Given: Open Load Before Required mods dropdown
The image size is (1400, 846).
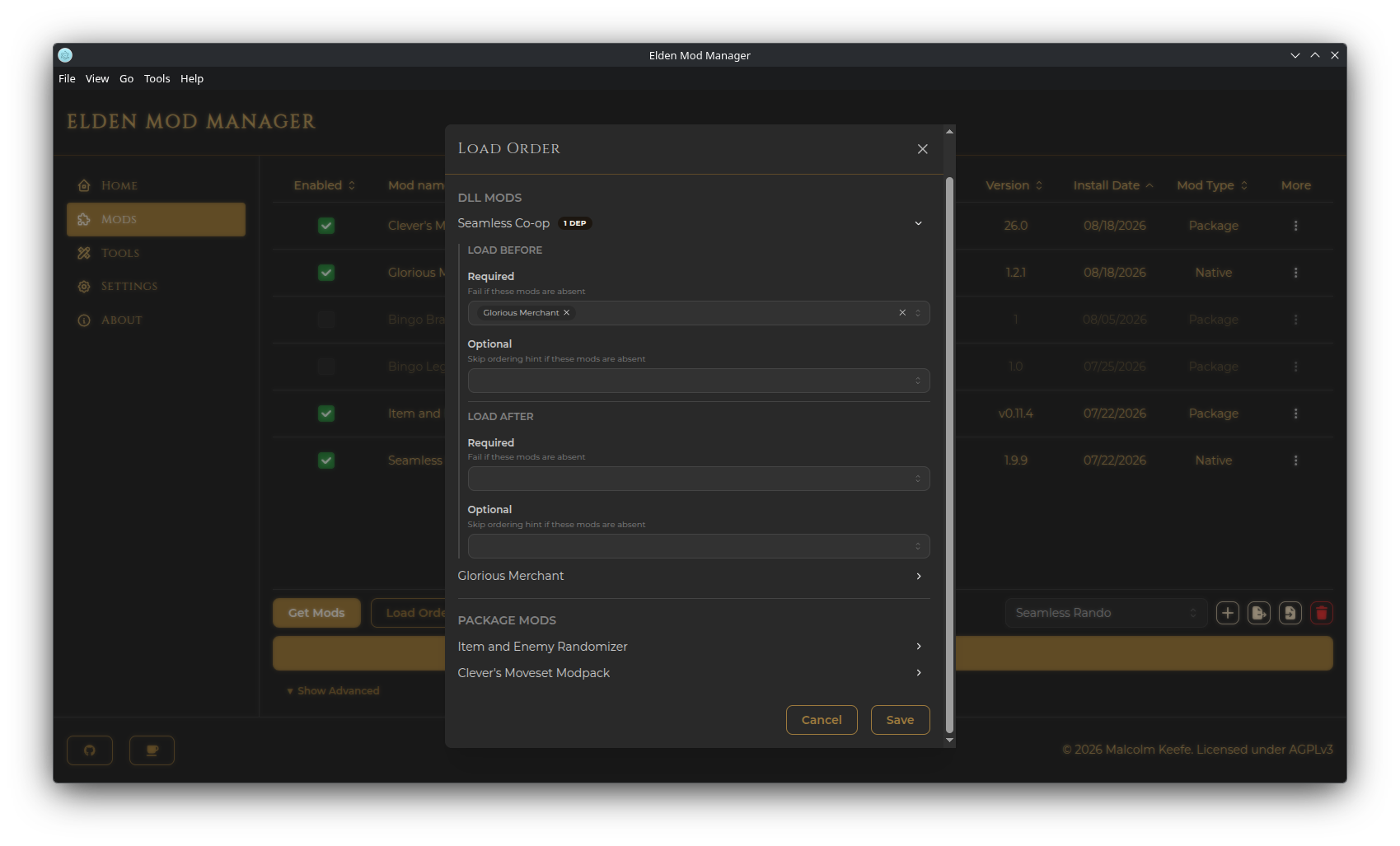Looking at the screenshot, I should (x=699, y=313).
